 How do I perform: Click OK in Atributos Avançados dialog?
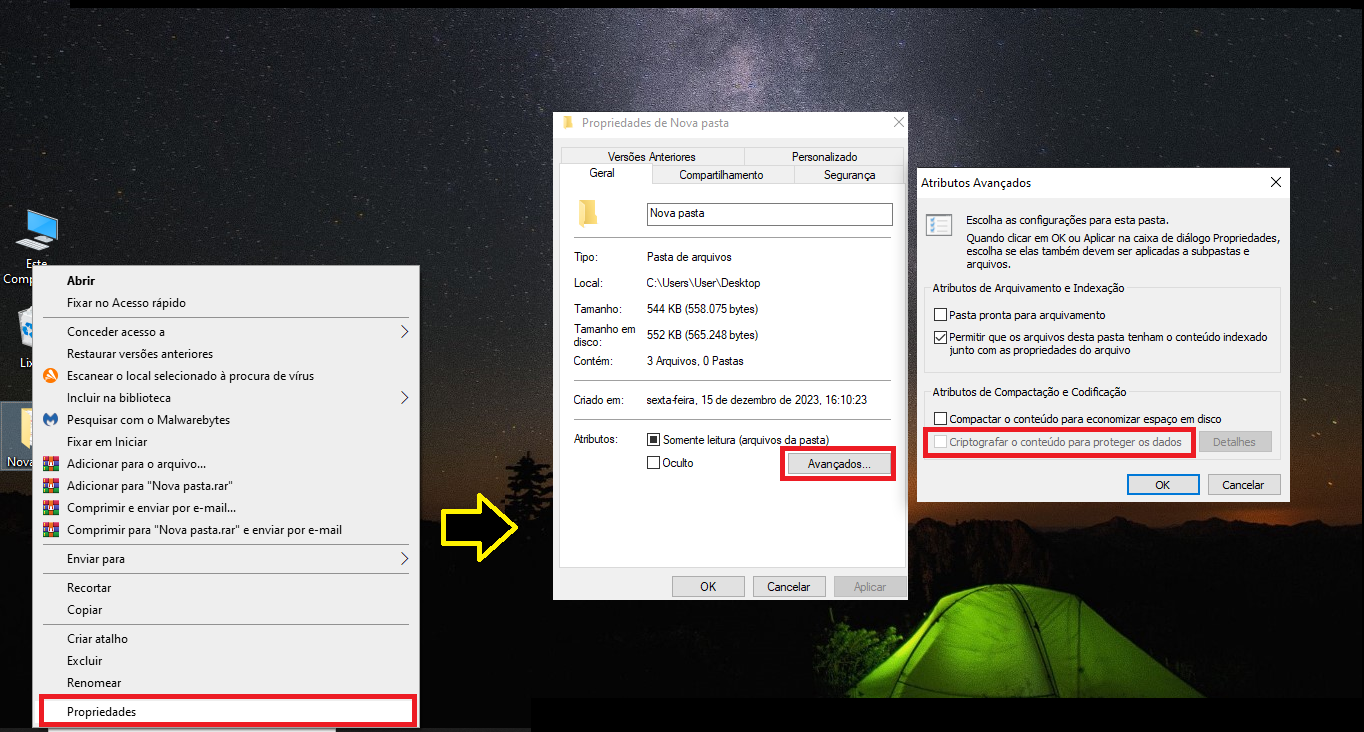pyautogui.click(x=1162, y=484)
